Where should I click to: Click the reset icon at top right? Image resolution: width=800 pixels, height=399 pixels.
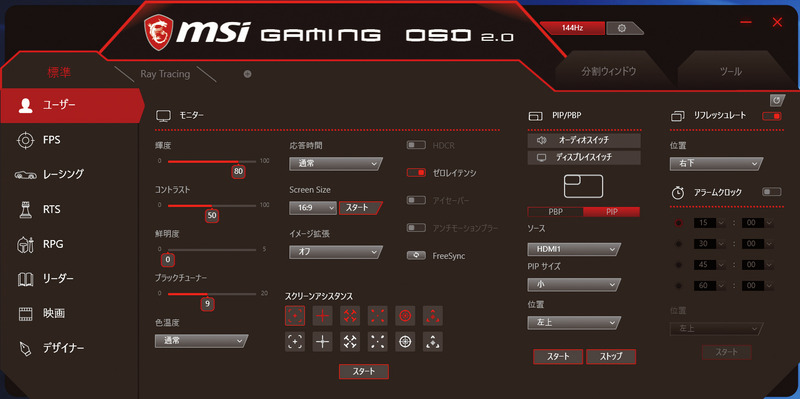point(777,100)
